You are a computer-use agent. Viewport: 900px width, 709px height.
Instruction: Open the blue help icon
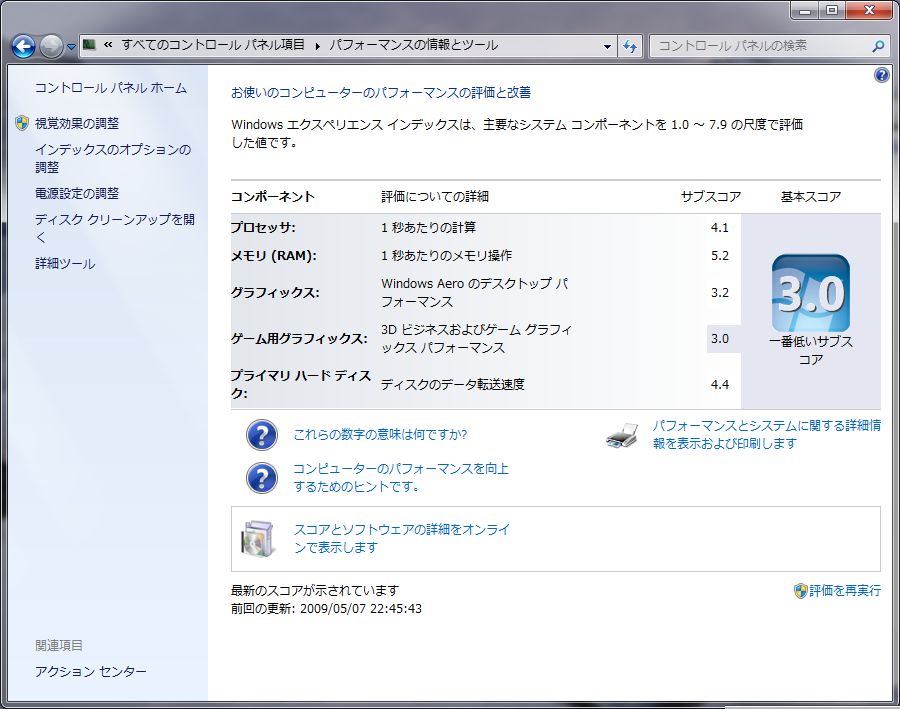click(882, 75)
